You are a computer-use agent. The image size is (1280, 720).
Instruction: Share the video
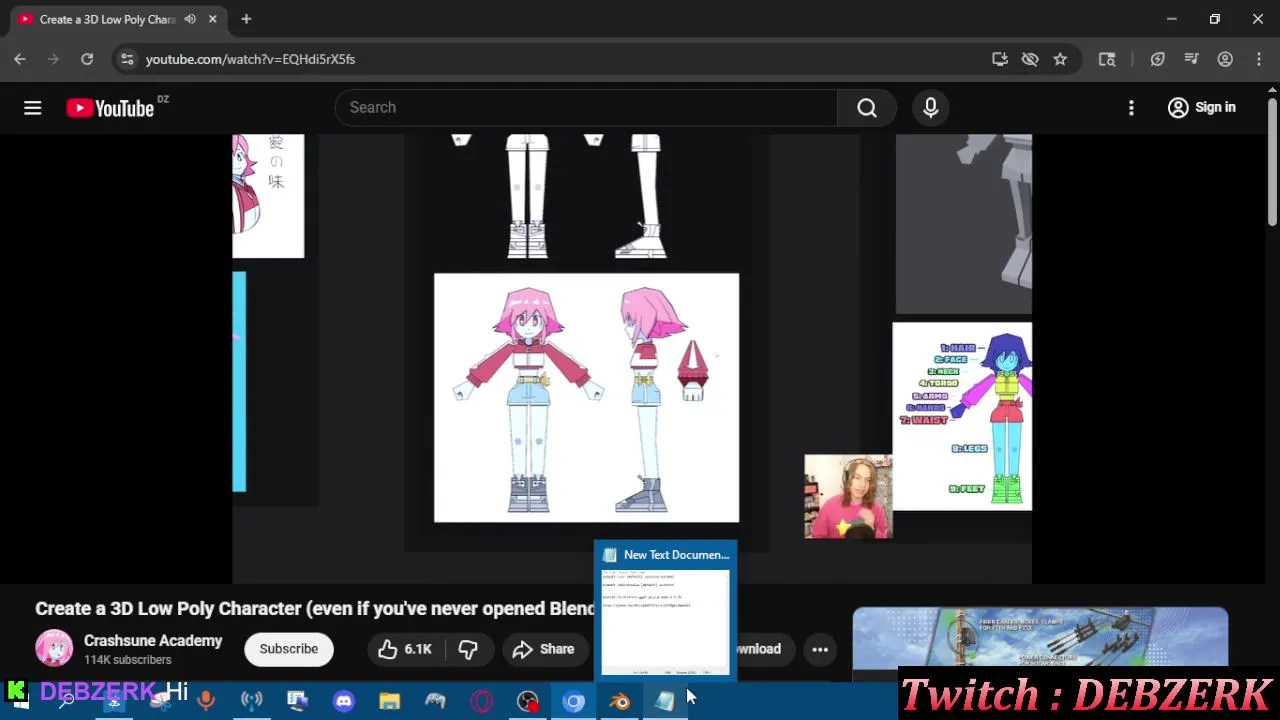[543, 649]
